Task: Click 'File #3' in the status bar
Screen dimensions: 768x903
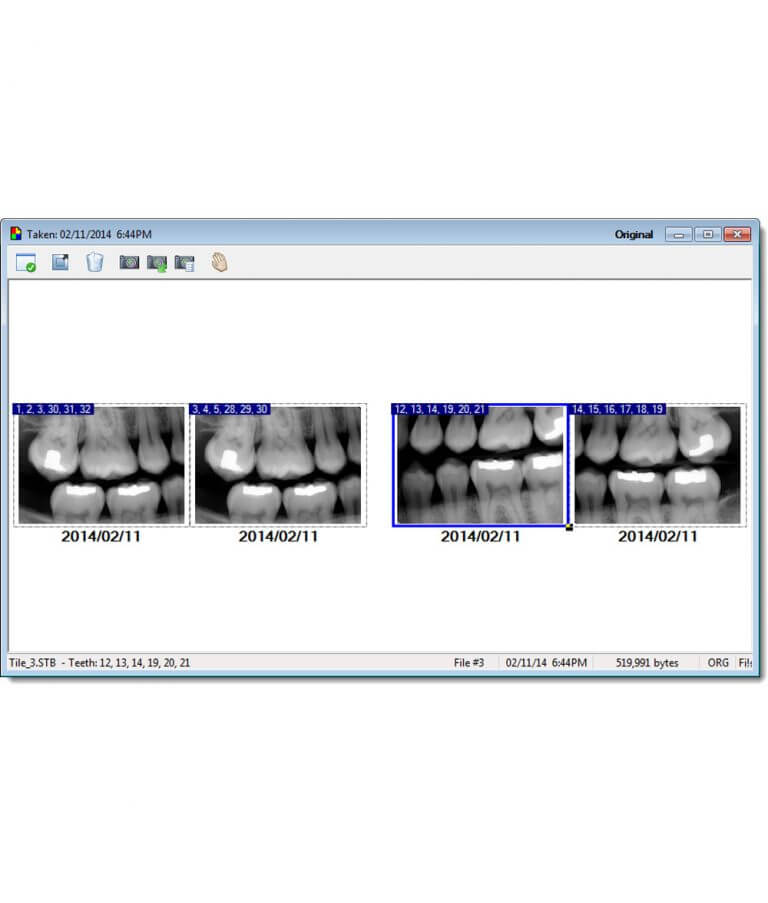Action: pos(469,663)
